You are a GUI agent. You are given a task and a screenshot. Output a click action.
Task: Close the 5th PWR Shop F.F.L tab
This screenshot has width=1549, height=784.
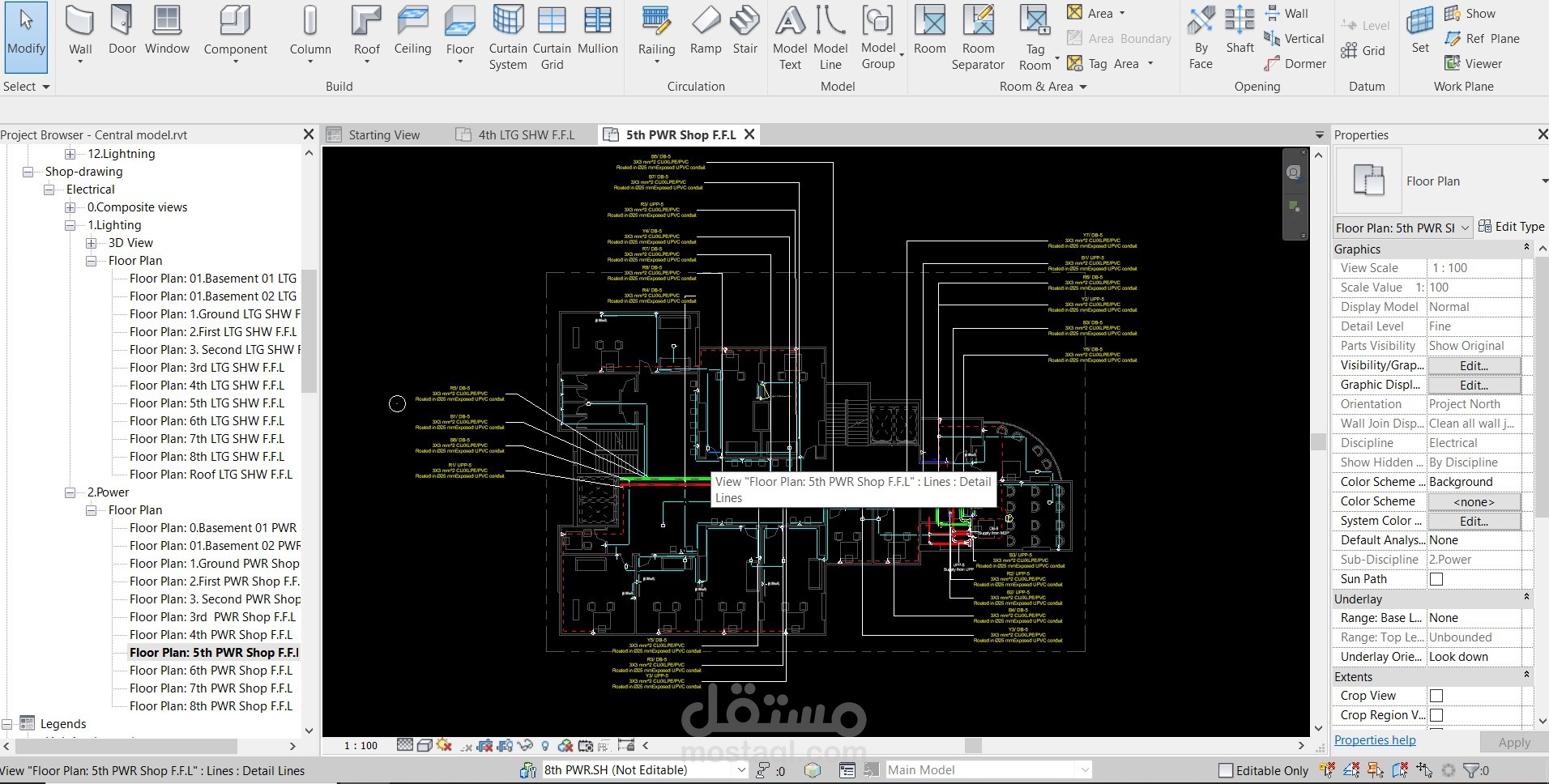pyautogui.click(x=749, y=134)
